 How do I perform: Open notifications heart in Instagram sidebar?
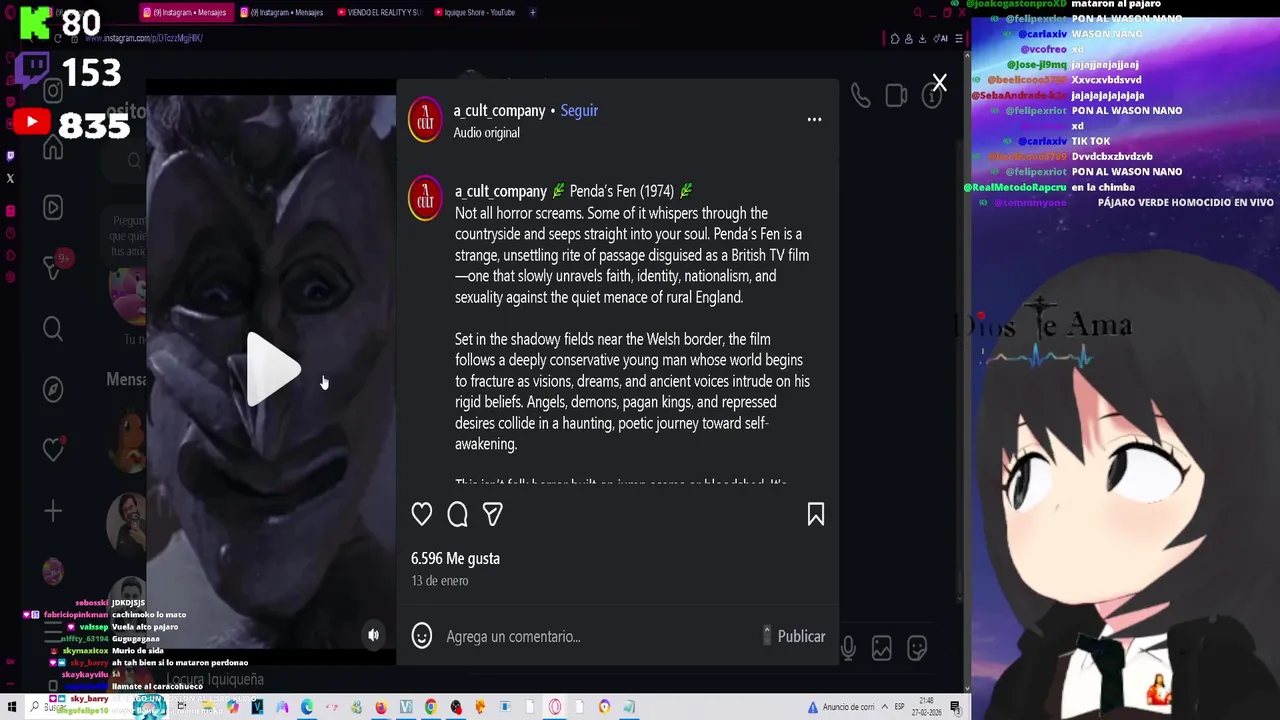coord(53,450)
